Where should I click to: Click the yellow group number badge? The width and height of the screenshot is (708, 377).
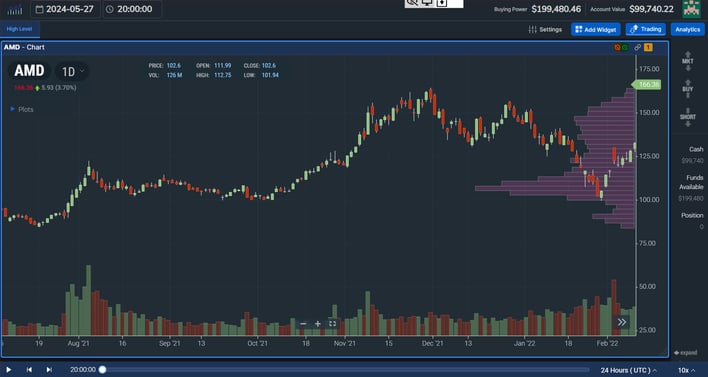point(648,47)
